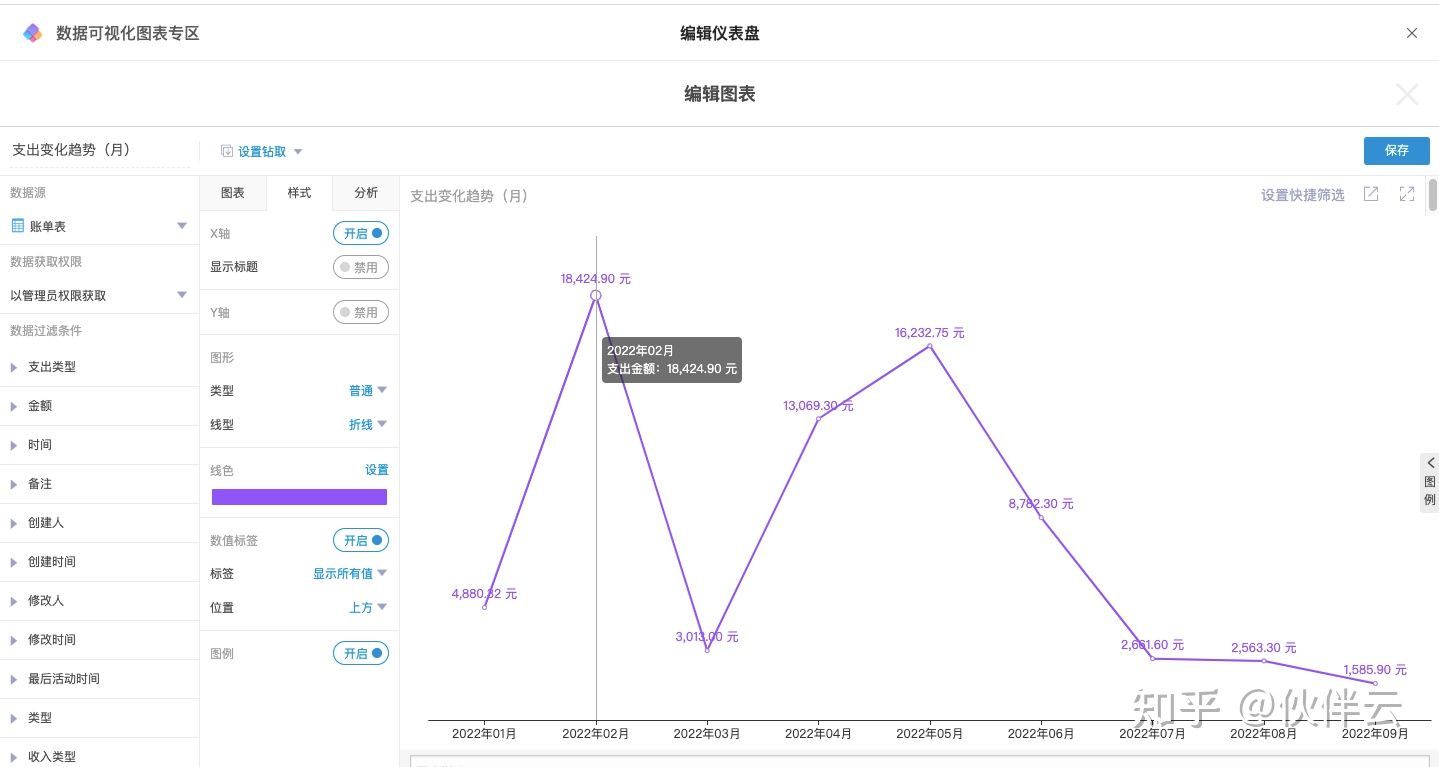Click the chart title input field

(x=100, y=150)
